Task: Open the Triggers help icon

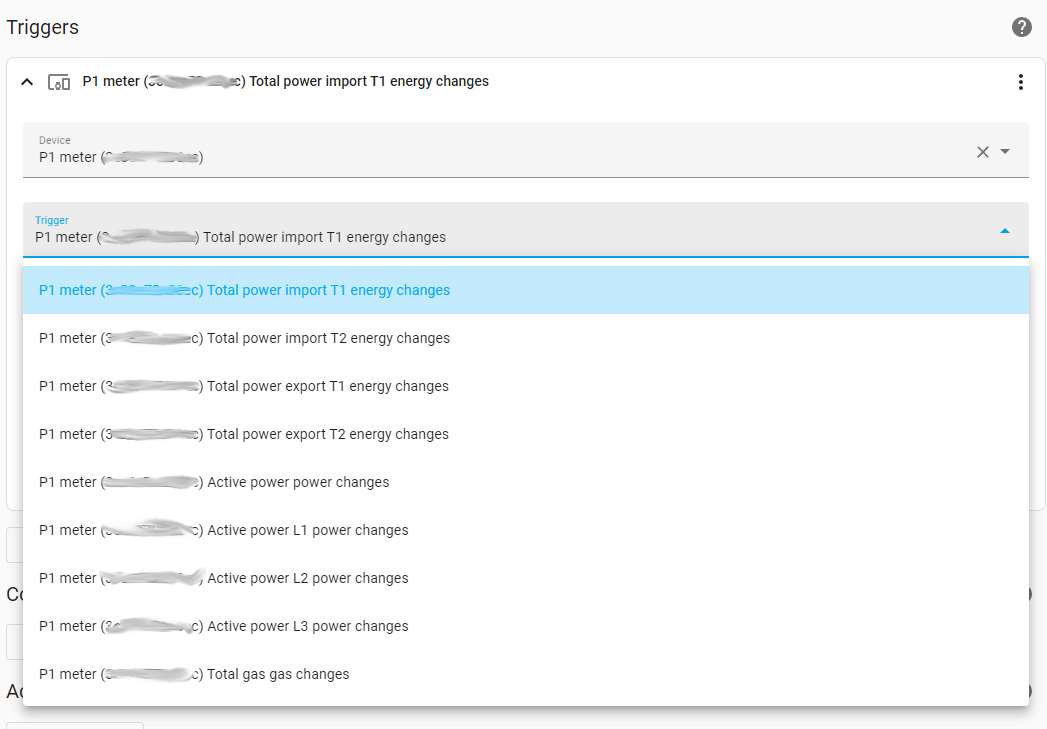Action: coord(1021,27)
